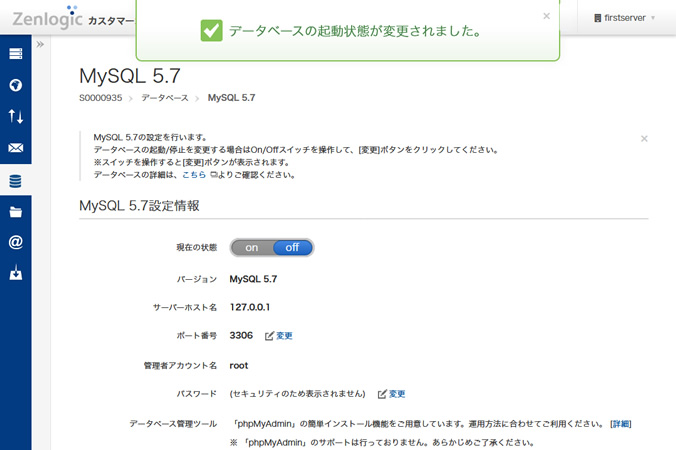Select the database icon in sidebar
The width and height of the screenshot is (676, 450).
pyautogui.click(x=15, y=181)
